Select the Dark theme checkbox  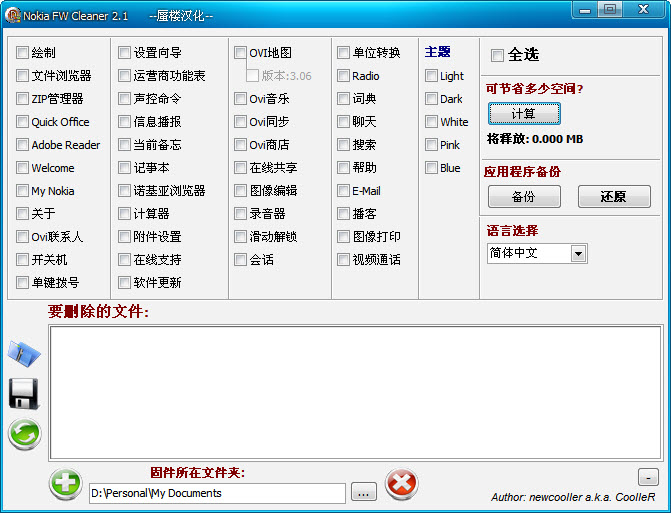coord(432,99)
